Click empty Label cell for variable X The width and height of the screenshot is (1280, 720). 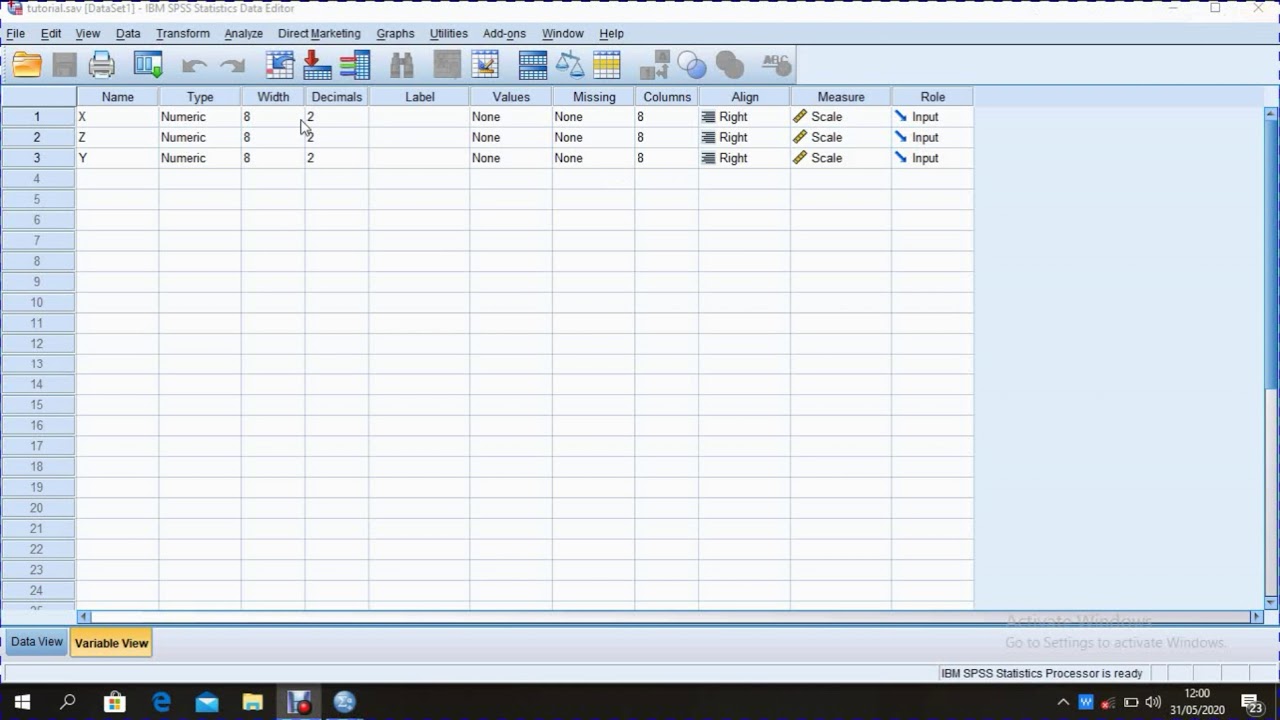coord(419,117)
